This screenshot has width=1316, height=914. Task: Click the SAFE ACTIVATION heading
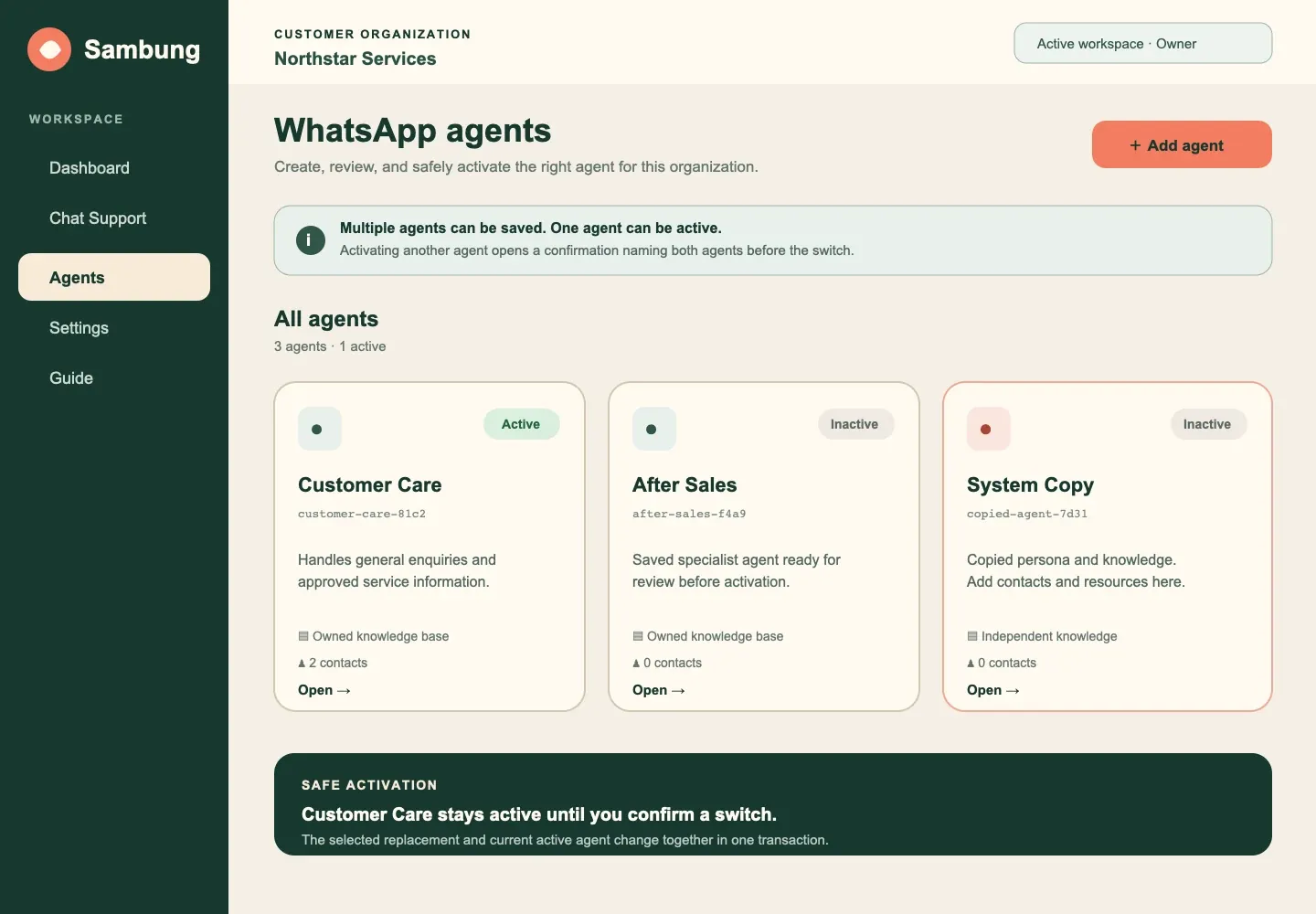click(369, 785)
